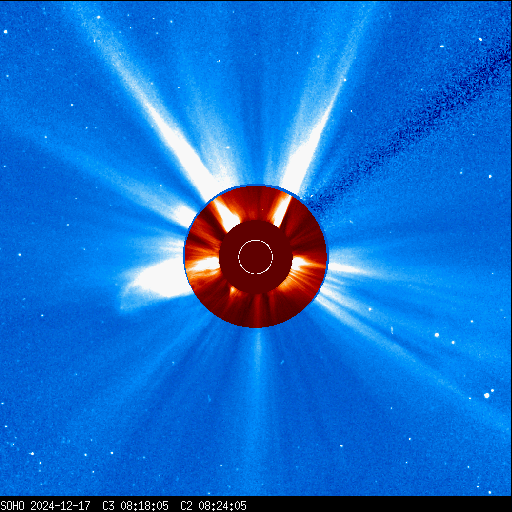This screenshot has width=512, height=512.
Task: Click the white solar disk outline circle
Action: (256, 257)
